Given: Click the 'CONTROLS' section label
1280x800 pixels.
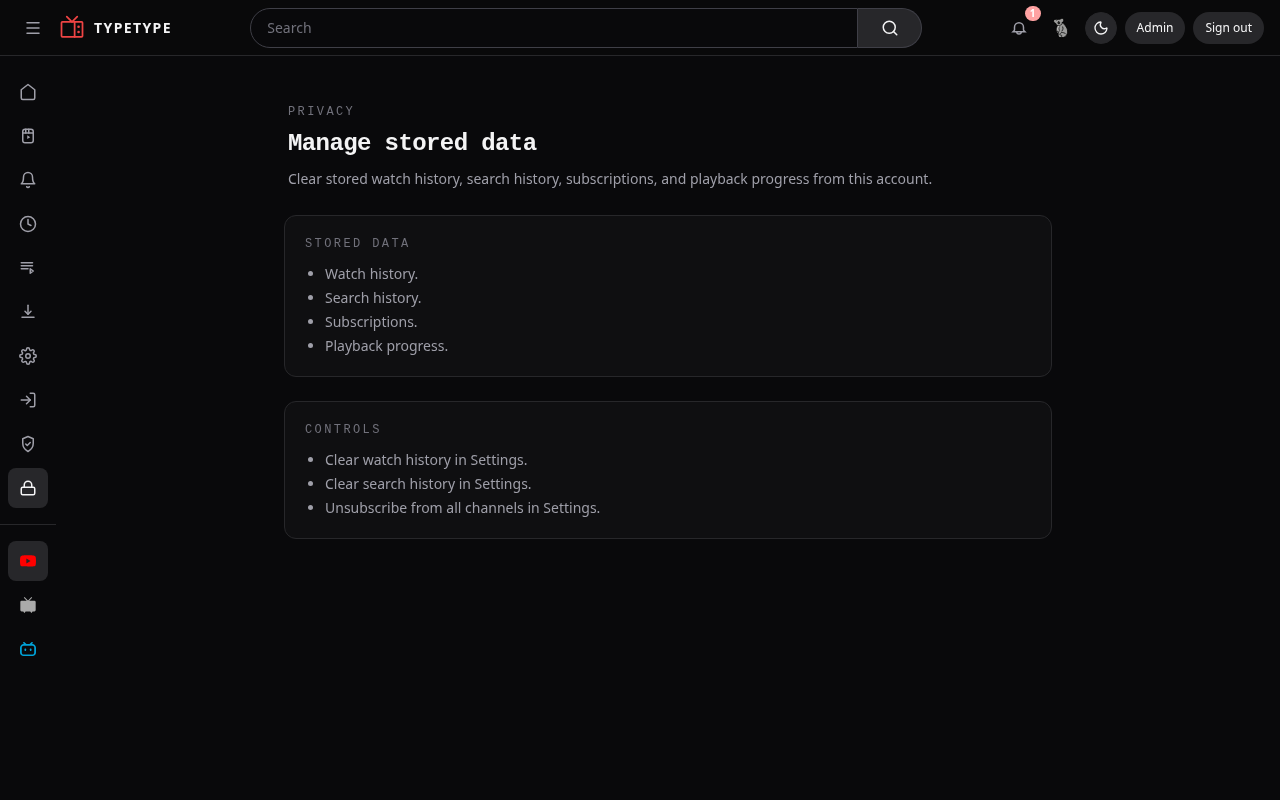Looking at the screenshot, I should 343,429.
